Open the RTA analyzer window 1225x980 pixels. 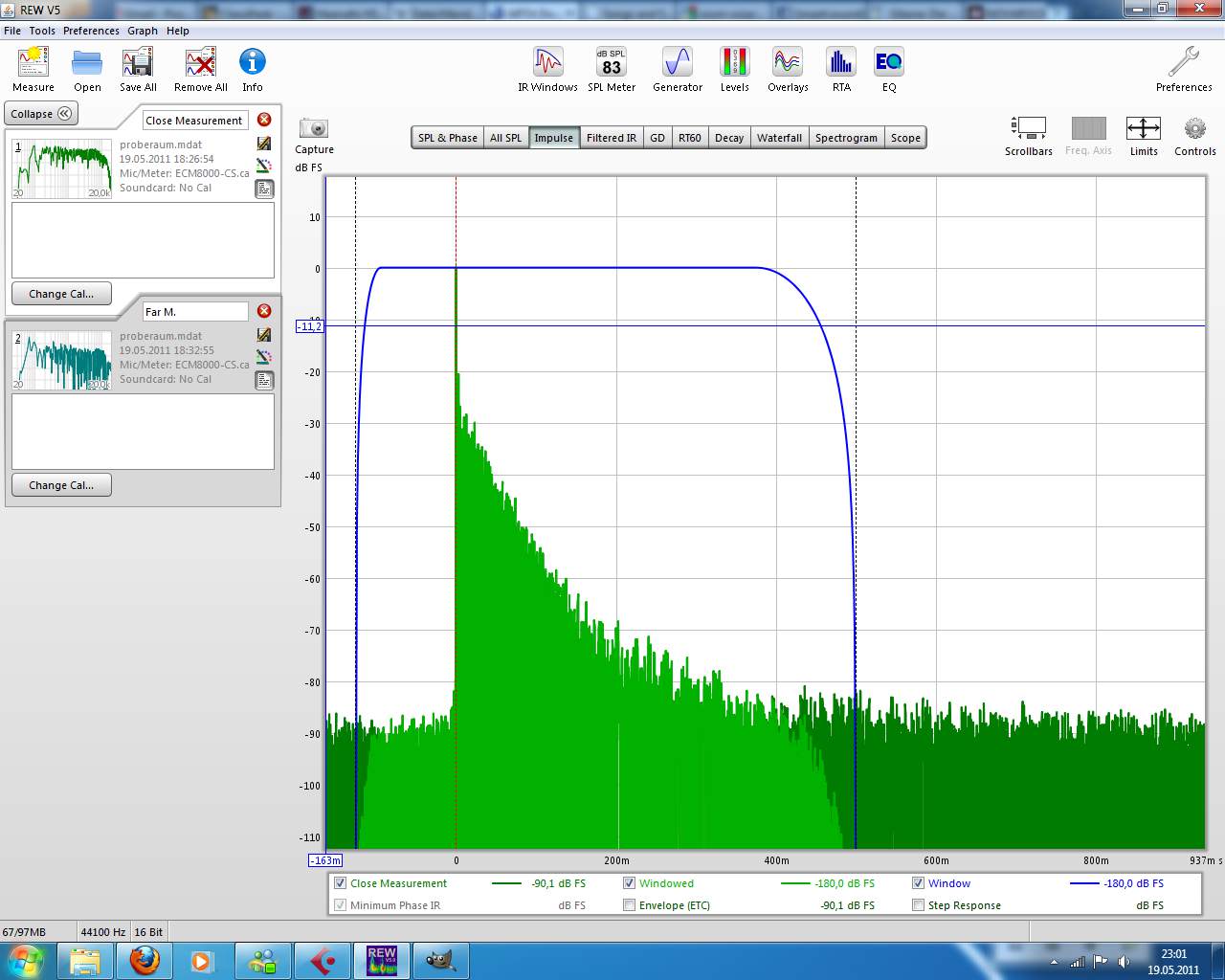click(840, 70)
